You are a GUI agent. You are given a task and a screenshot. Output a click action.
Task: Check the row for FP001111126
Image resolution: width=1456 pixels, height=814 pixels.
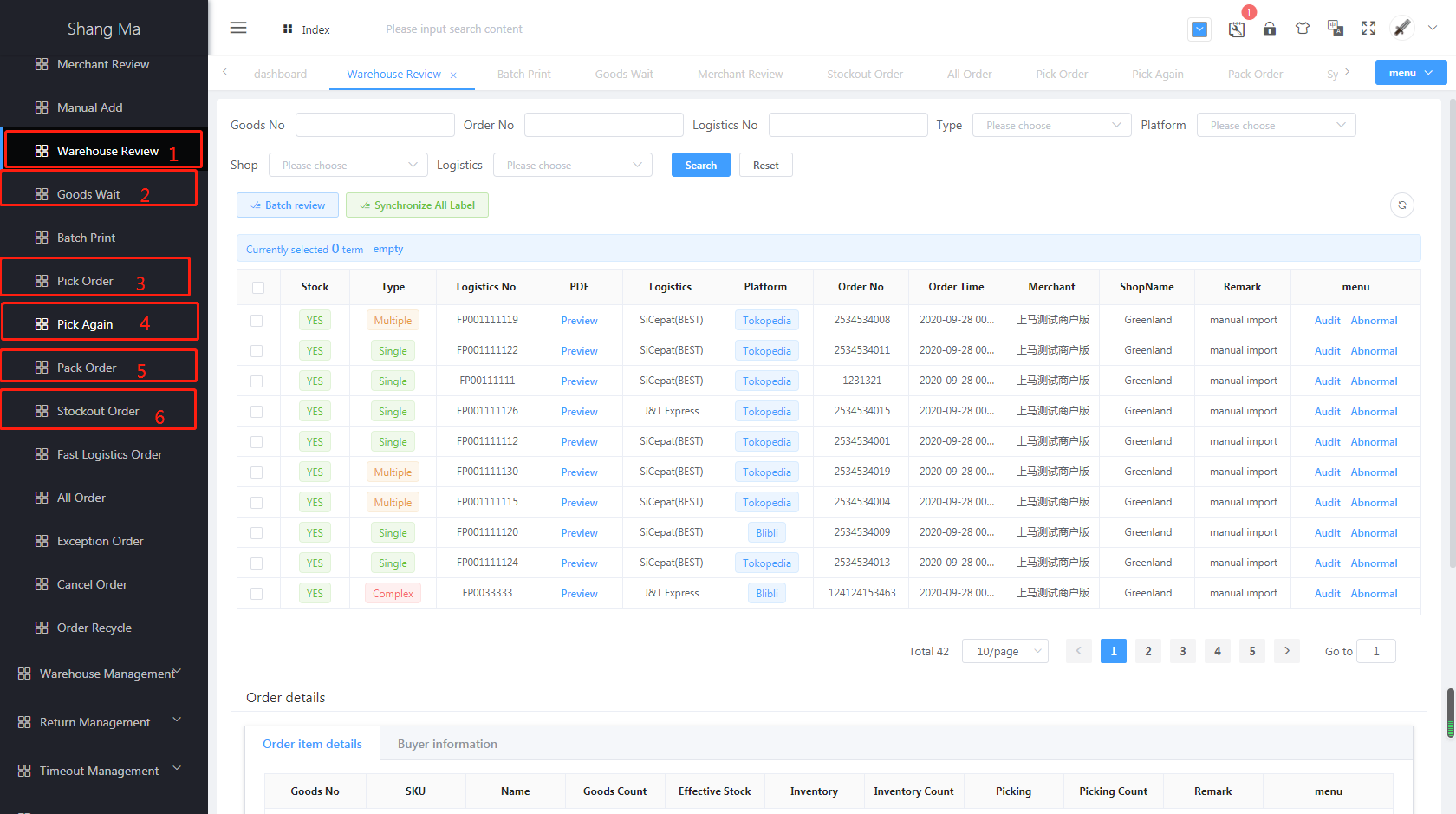[x=257, y=412]
